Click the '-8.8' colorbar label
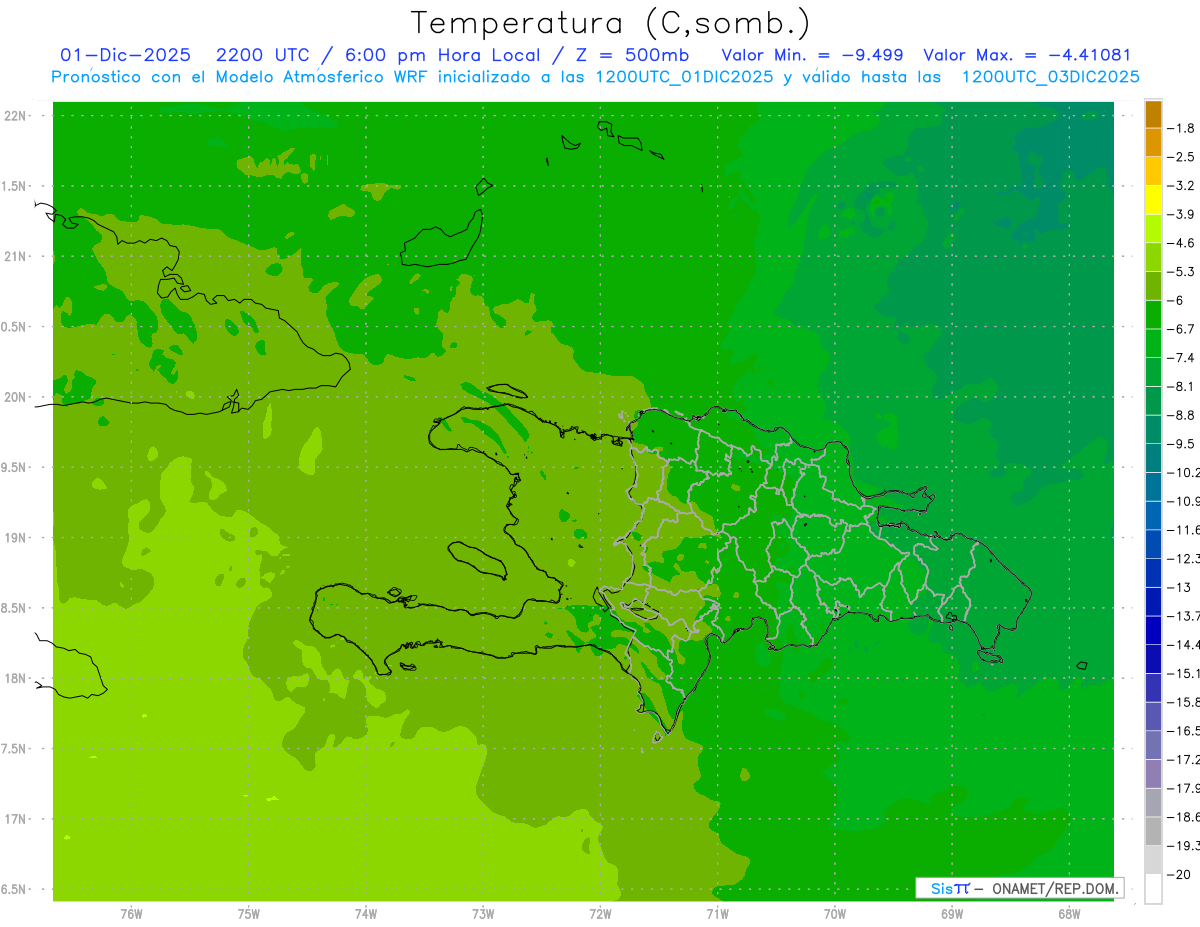Image resolution: width=1200 pixels, height=927 pixels. [x=1181, y=415]
